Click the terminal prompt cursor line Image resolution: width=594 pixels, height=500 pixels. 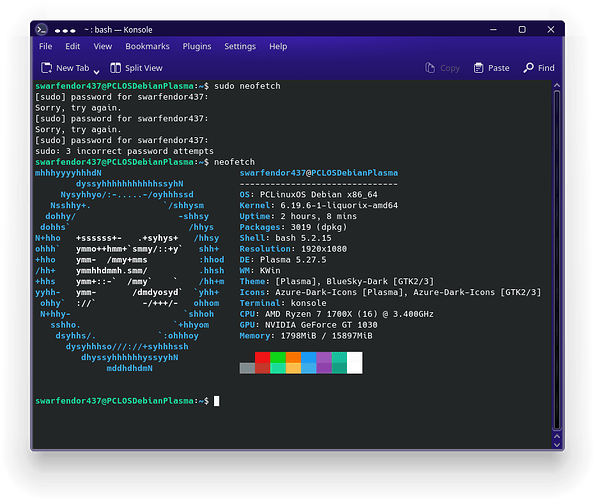click(x=127, y=401)
